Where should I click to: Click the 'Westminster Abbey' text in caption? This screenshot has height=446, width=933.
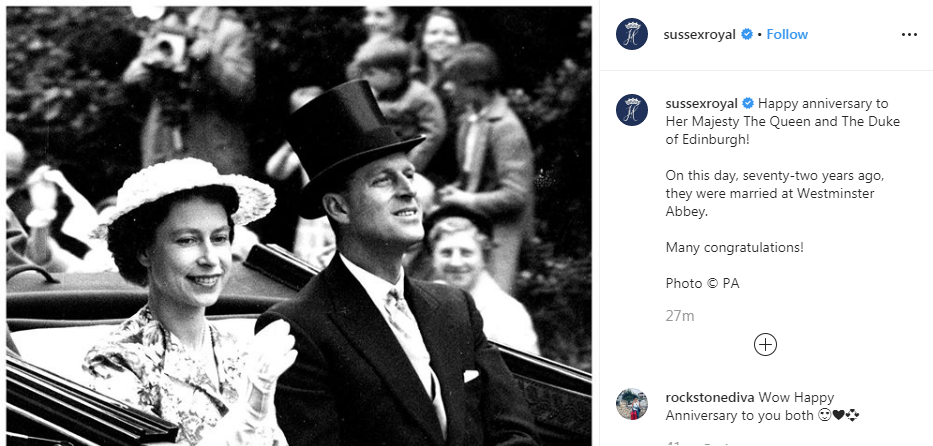tap(770, 202)
